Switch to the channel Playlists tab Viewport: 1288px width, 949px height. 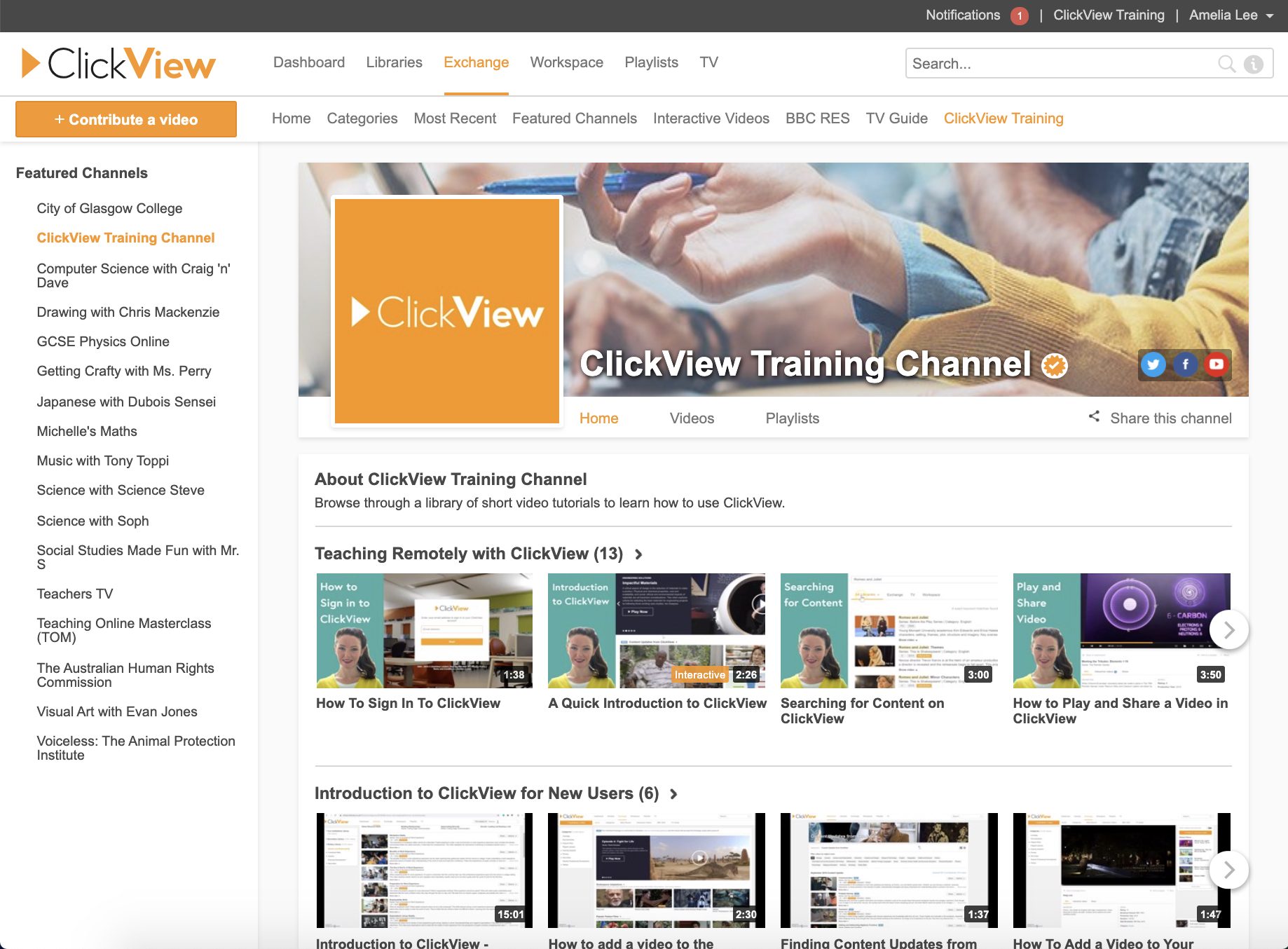click(792, 418)
